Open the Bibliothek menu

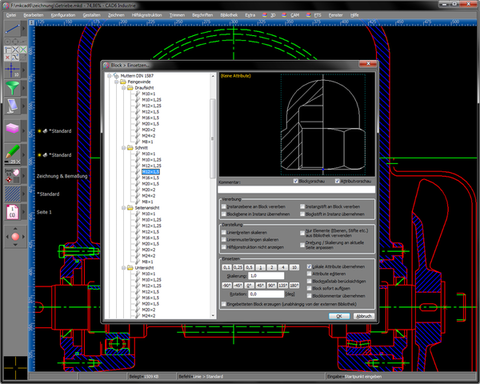229,15
